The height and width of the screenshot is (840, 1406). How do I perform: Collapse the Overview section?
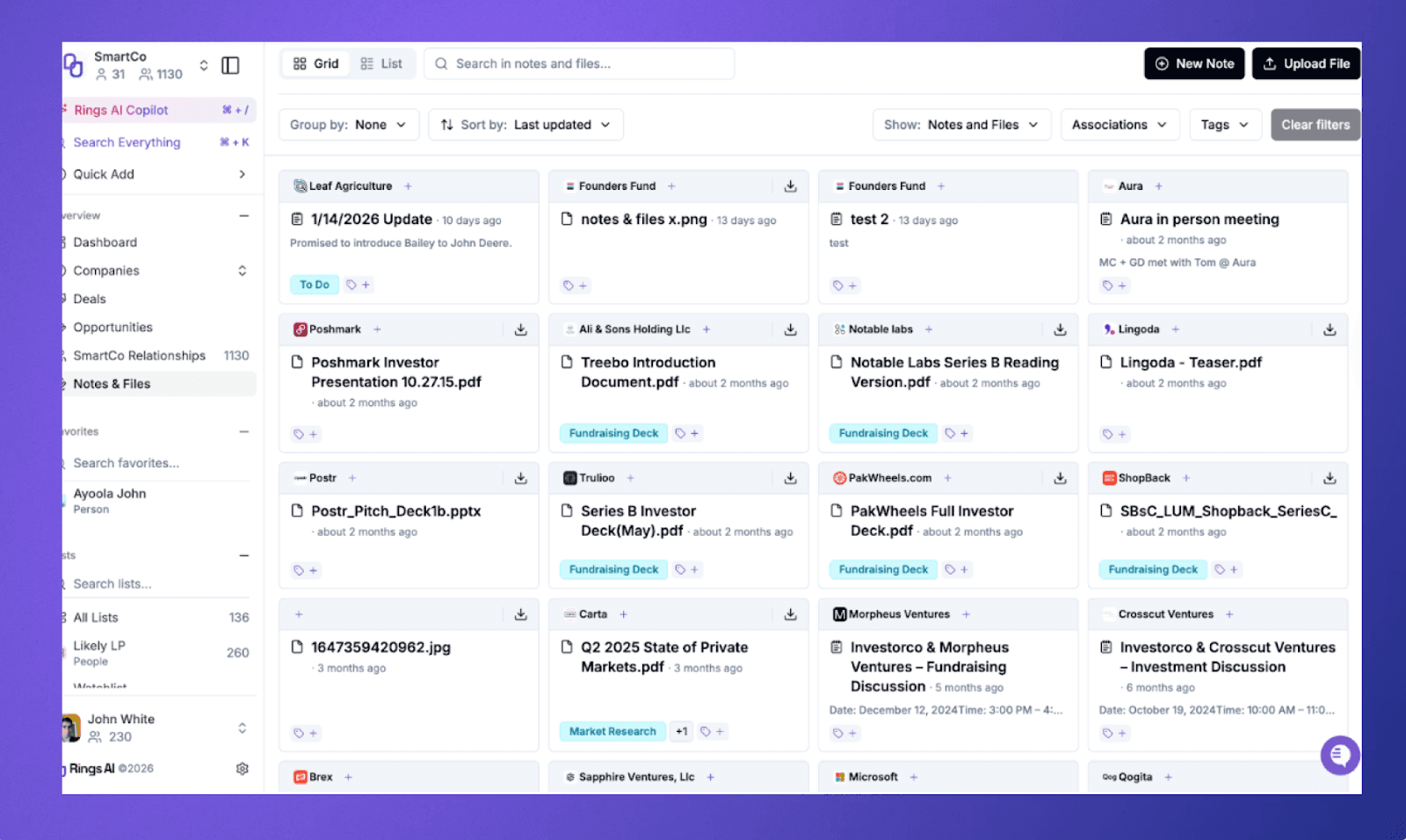244,215
